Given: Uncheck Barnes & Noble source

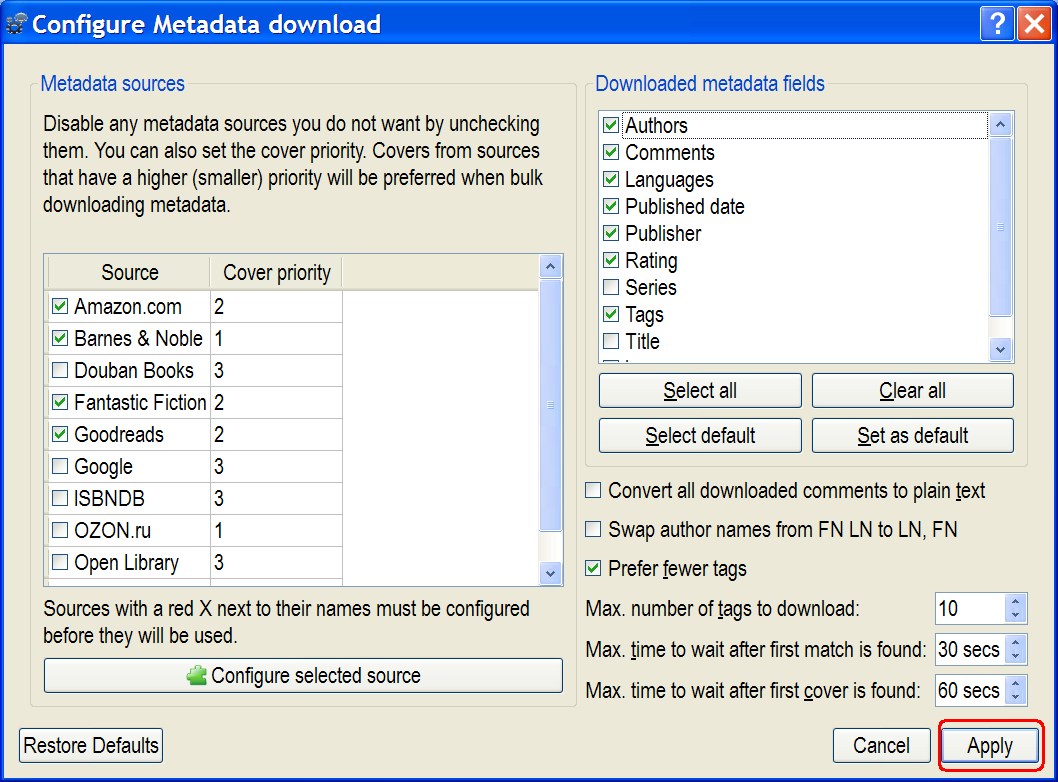Looking at the screenshot, I should tap(60, 338).
